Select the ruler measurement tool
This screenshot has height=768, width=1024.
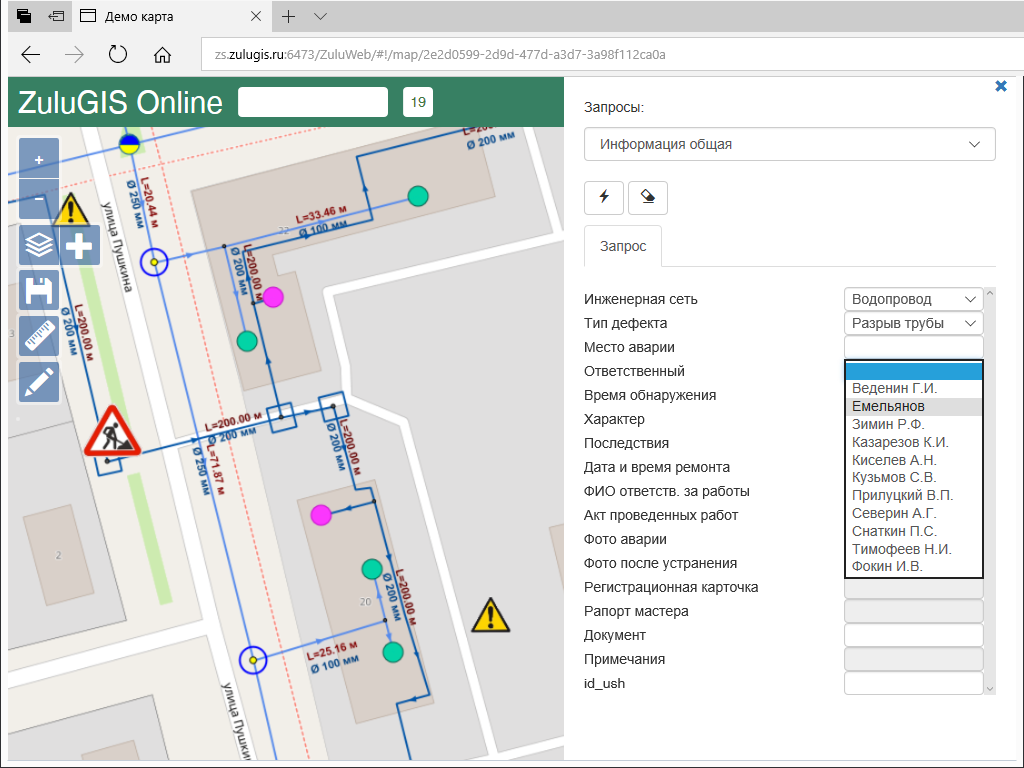39,337
